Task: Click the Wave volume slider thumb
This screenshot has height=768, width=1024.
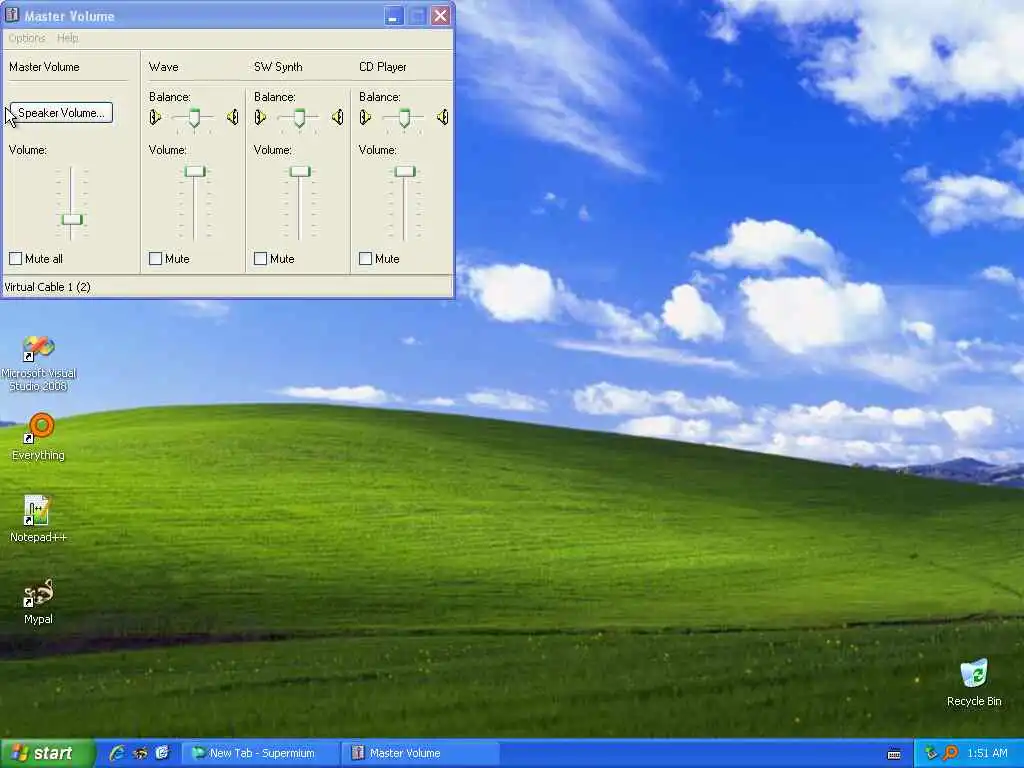Action: (195, 171)
